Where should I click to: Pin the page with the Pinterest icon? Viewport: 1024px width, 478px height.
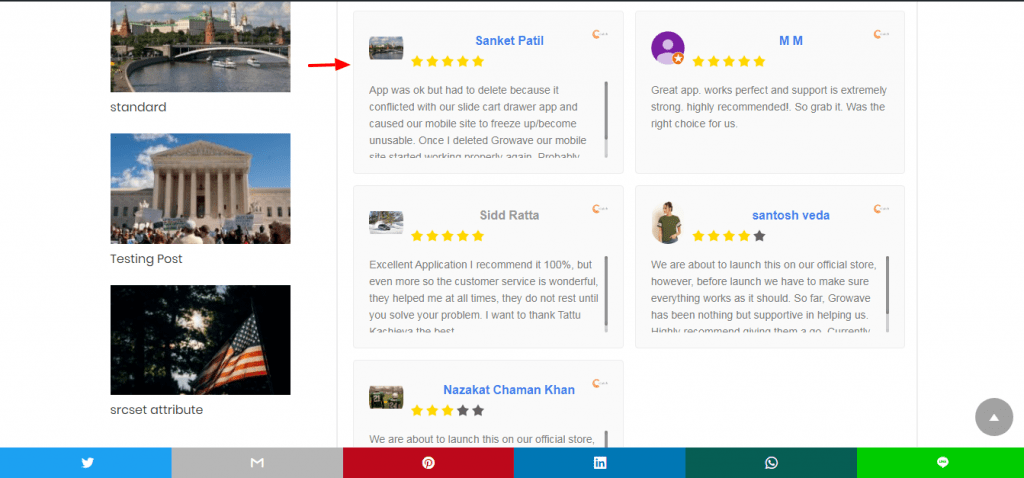point(428,463)
